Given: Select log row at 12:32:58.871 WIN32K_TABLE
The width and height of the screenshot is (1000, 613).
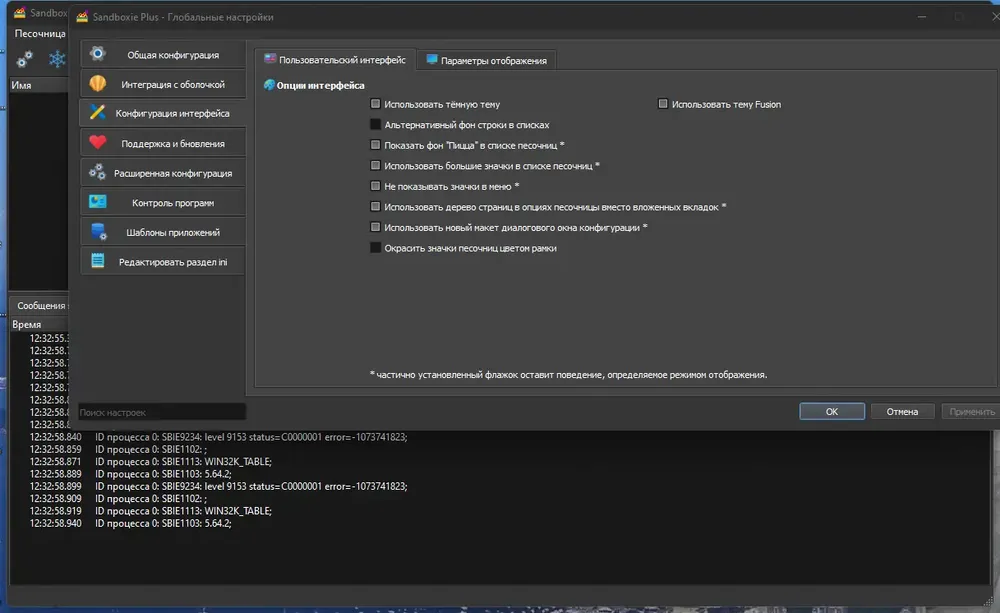Looking at the screenshot, I should [499, 461].
